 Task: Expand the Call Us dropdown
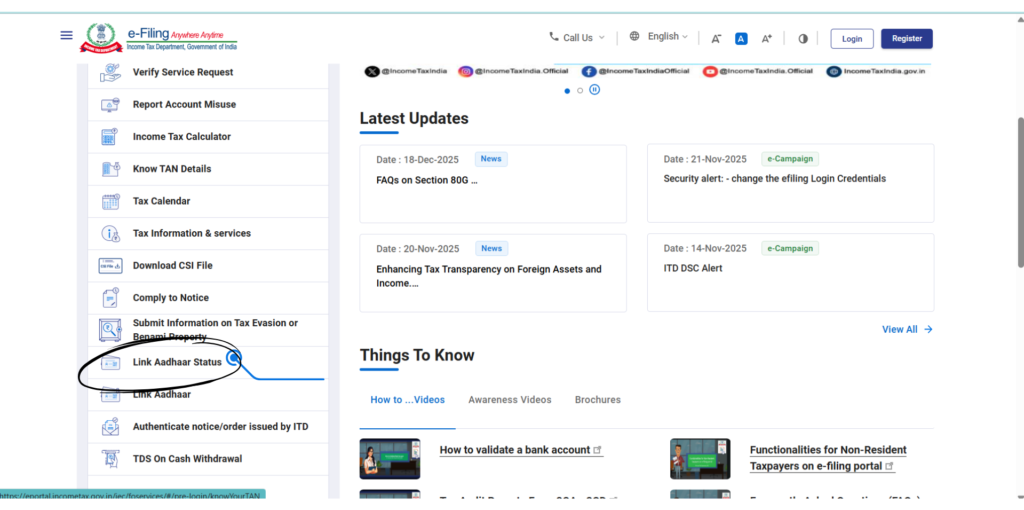(576, 38)
